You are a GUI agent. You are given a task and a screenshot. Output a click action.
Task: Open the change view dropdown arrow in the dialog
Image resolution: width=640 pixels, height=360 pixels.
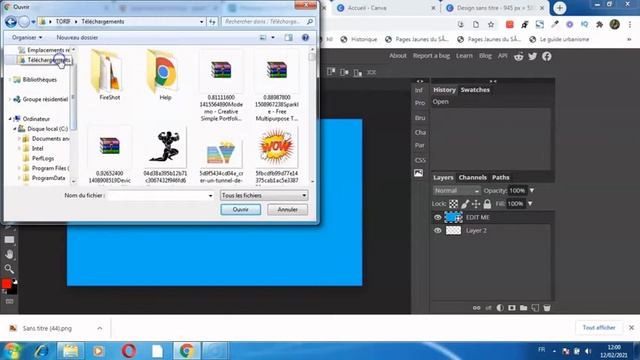click(x=273, y=38)
